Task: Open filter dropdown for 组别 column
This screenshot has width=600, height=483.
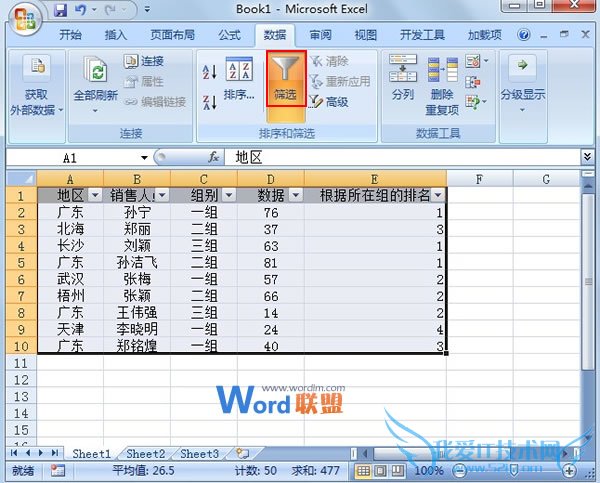Action: point(229,196)
